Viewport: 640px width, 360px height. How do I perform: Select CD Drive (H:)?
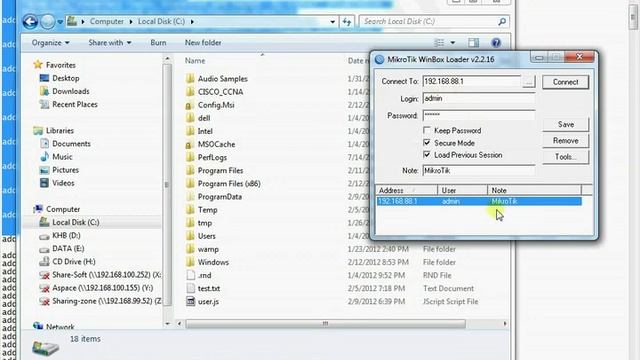click(x=73, y=261)
